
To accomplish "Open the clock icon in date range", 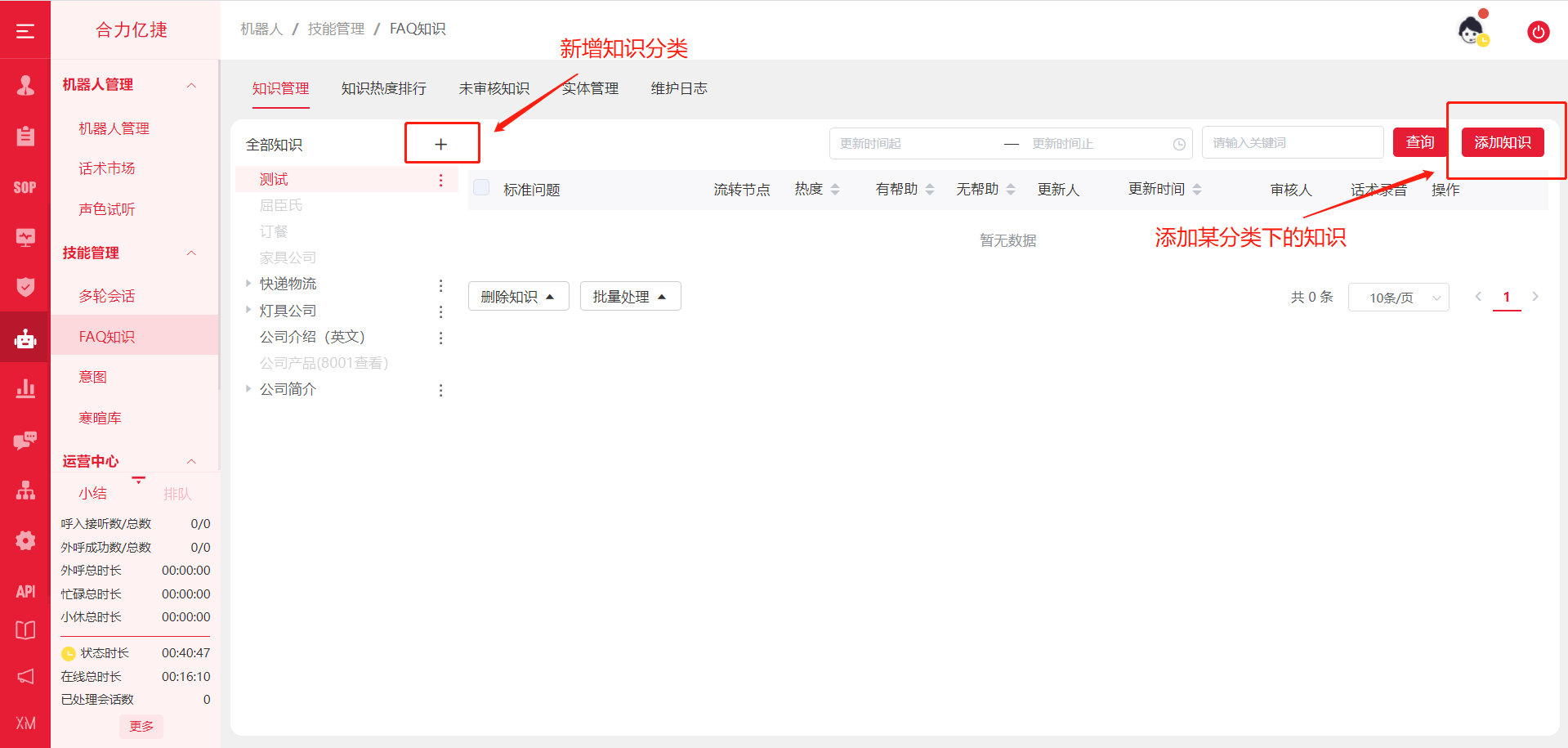I will click(1179, 144).
